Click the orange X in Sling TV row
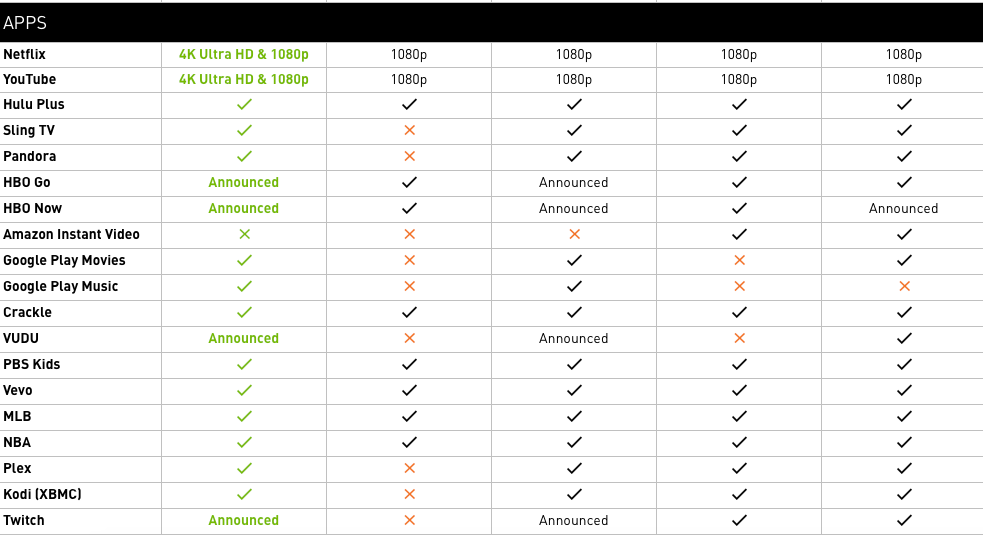The image size is (983, 535). (409, 130)
